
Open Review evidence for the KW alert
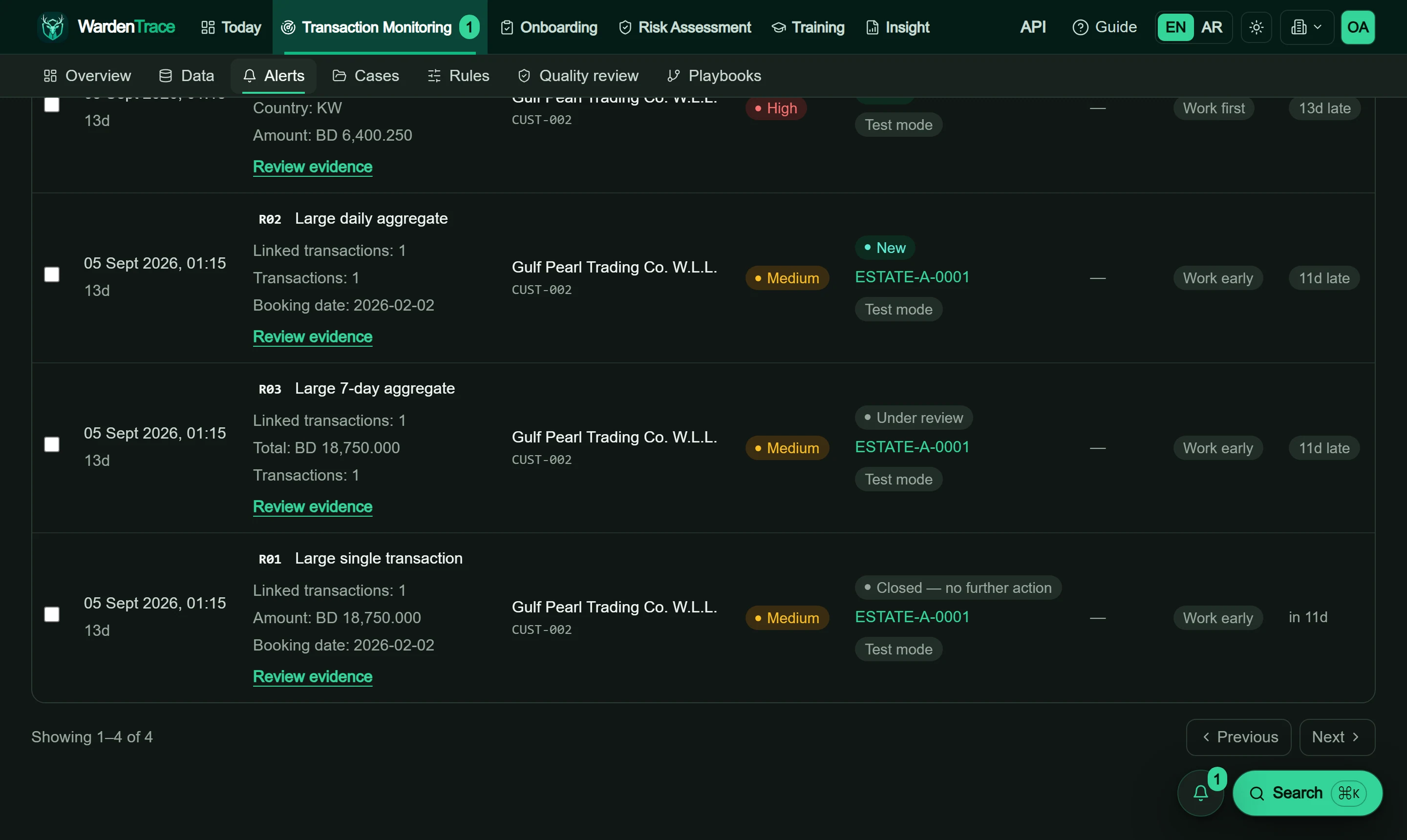(313, 167)
